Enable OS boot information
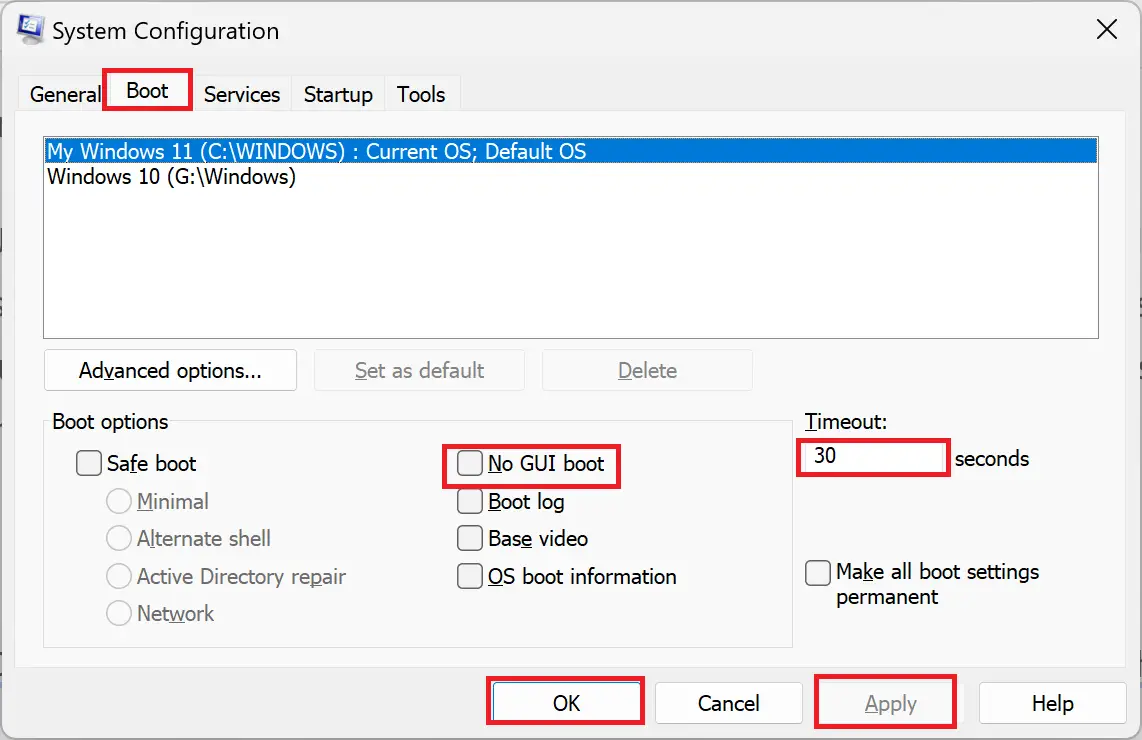The image size is (1142, 740). tap(469, 576)
